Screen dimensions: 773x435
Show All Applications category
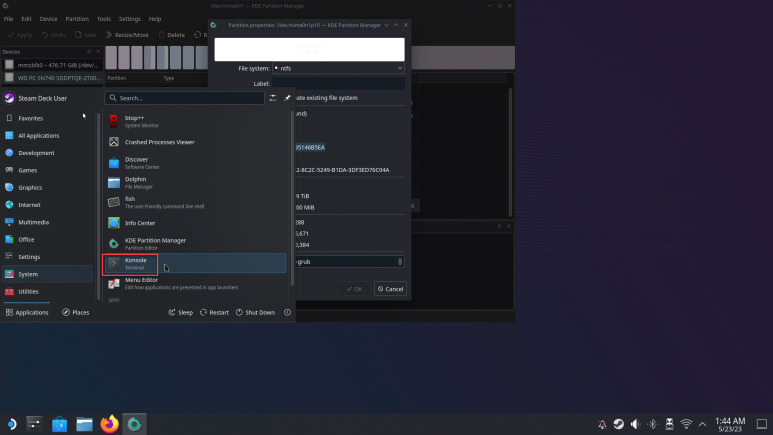(47, 136)
